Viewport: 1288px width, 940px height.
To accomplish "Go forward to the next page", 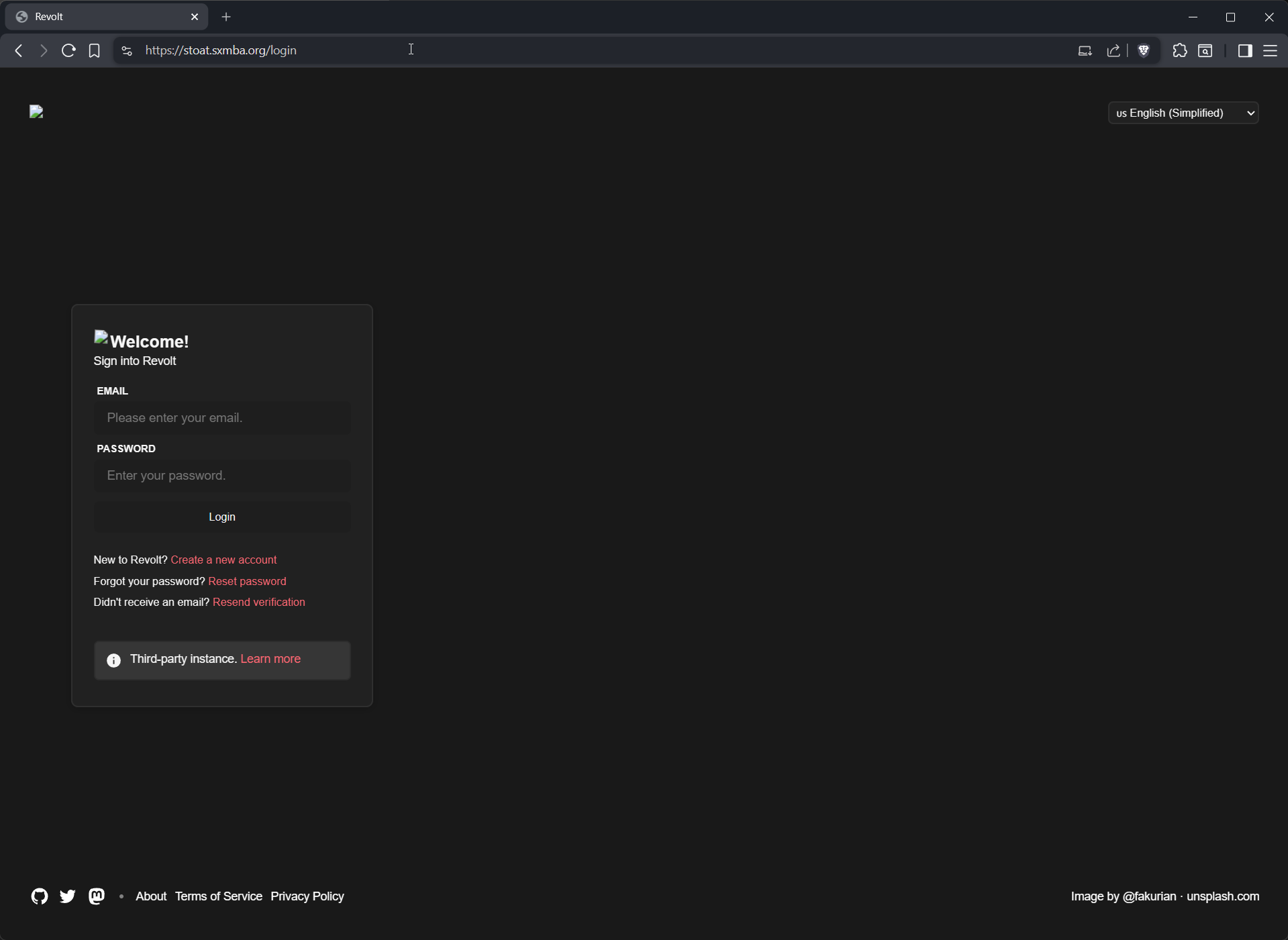I will point(44,50).
